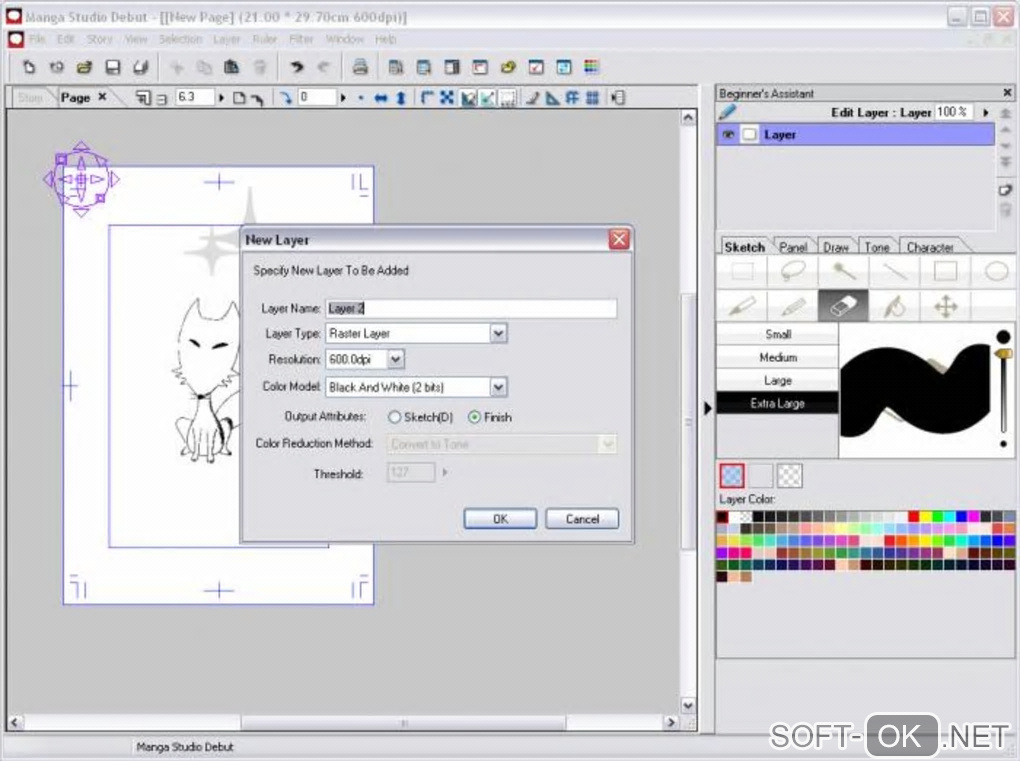
Task: Select the Lasso tool
Action: click(793, 271)
